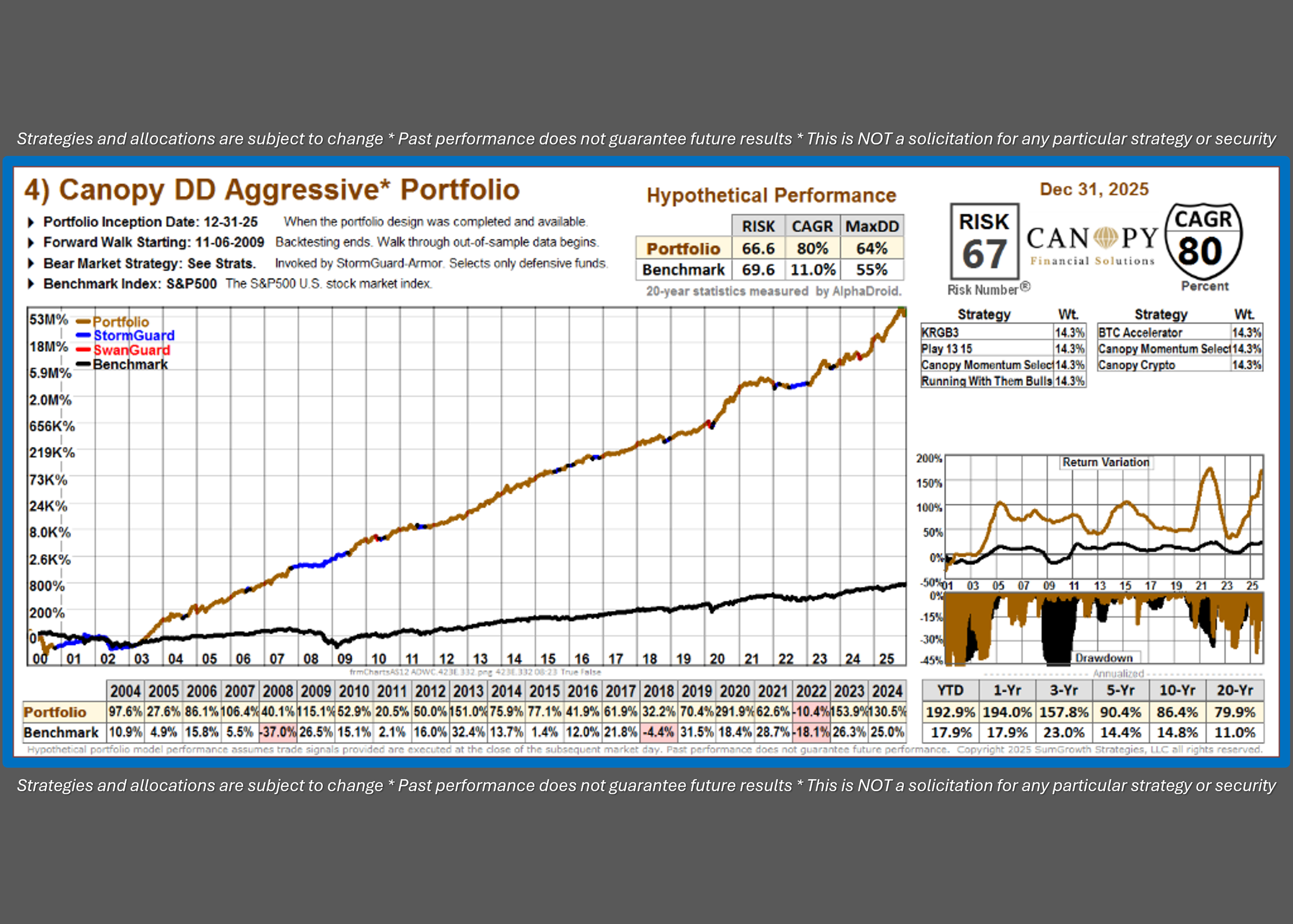The height and width of the screenshot is (924, 1293).
Task: Click the Drawdown chart label
Action: coord(1104,658)
